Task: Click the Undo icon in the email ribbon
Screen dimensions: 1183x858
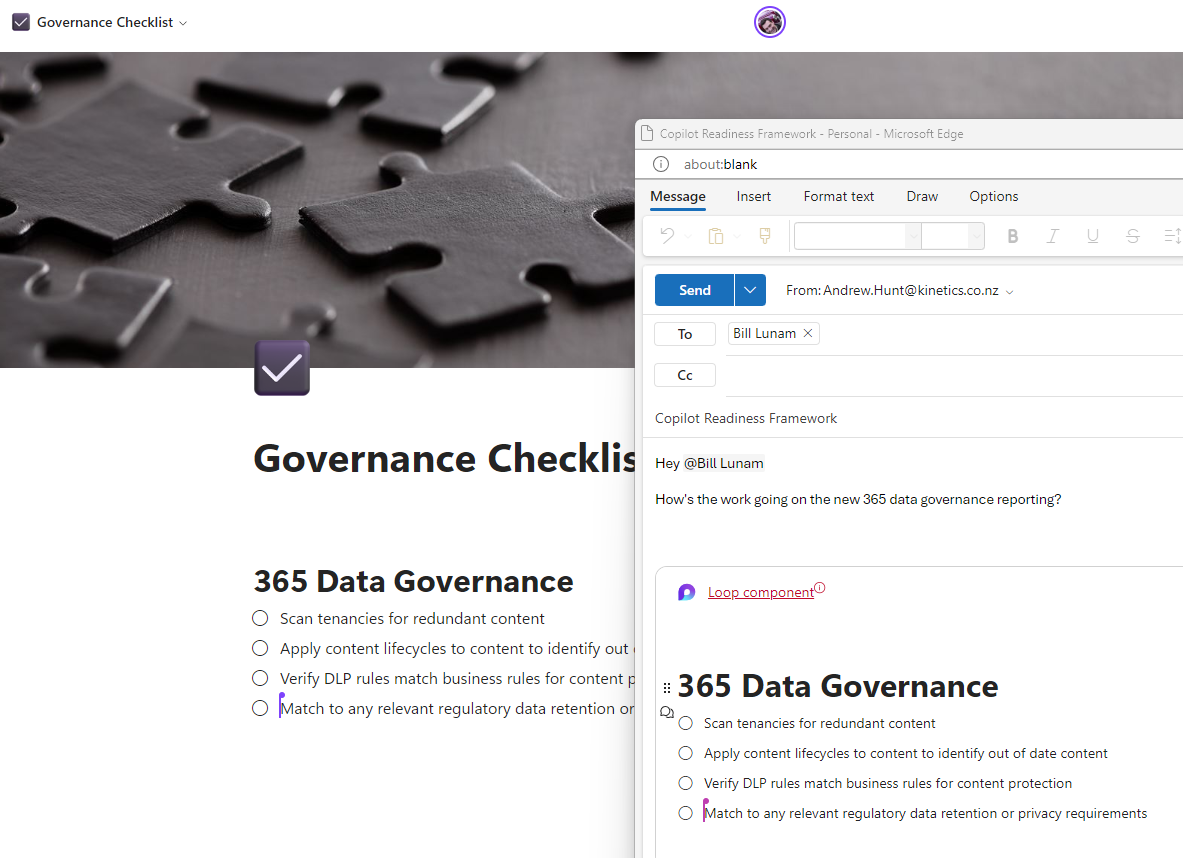Action: click(667, 236)
